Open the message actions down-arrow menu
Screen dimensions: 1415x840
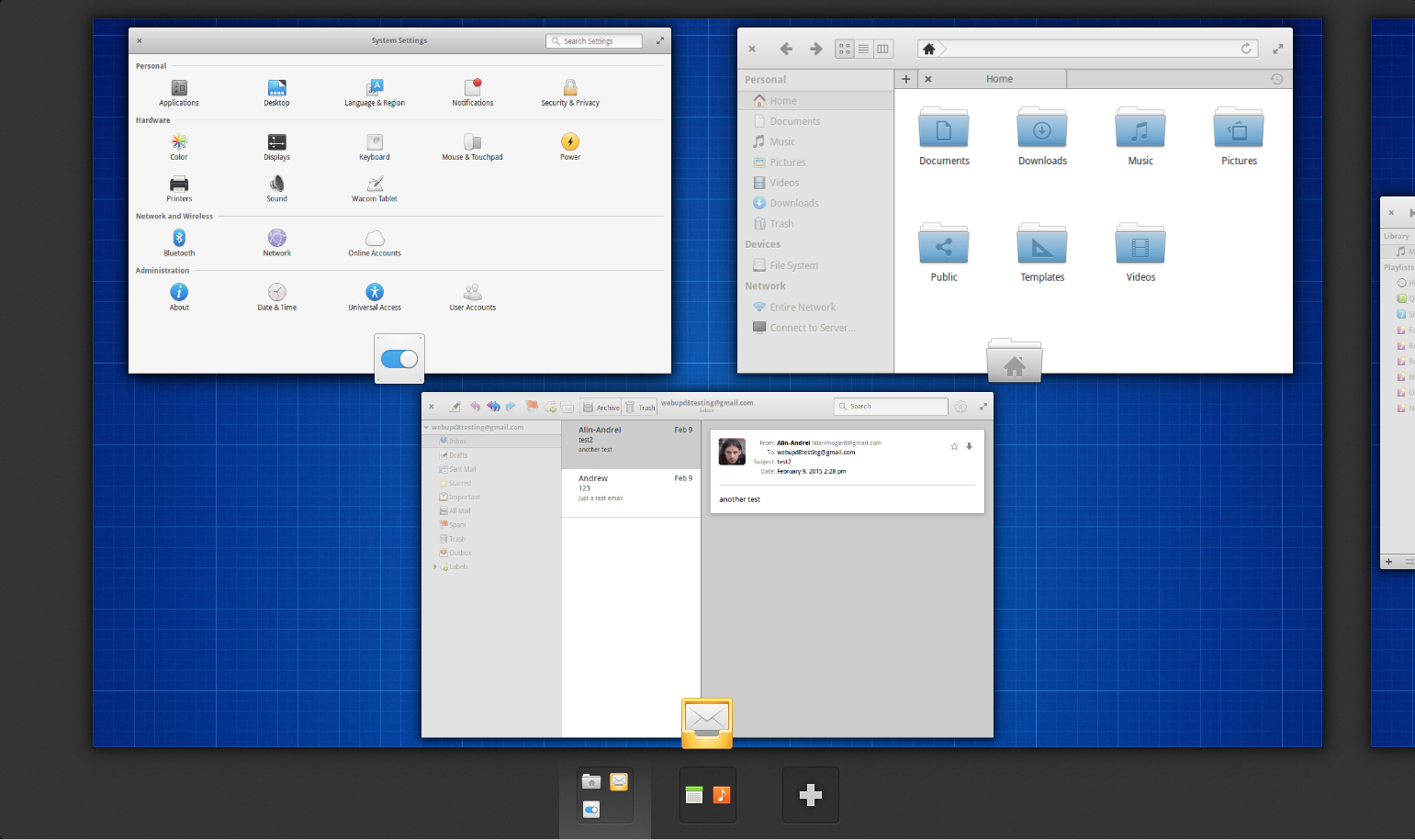969,446
